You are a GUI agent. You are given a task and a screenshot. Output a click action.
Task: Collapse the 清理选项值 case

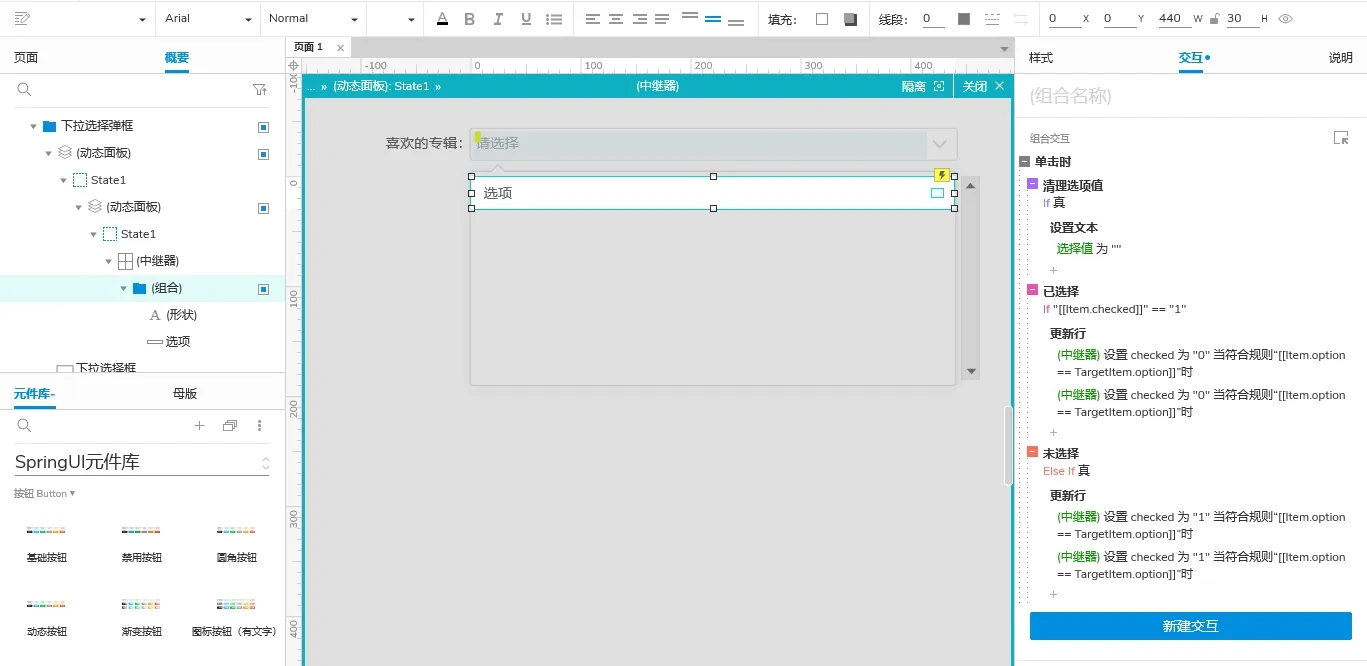1033,184
